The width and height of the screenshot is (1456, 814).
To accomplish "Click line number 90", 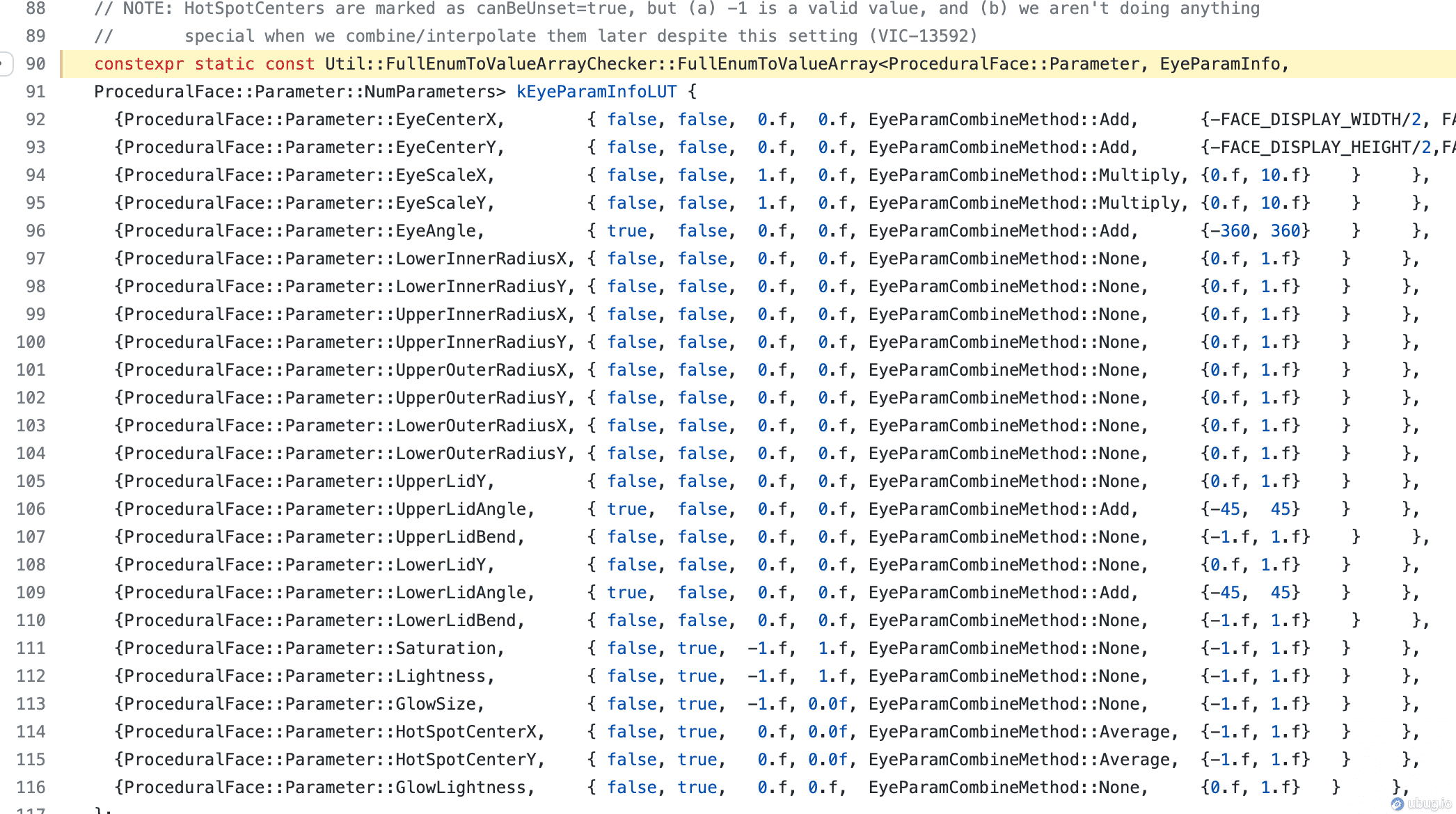I will click(35, 64).
